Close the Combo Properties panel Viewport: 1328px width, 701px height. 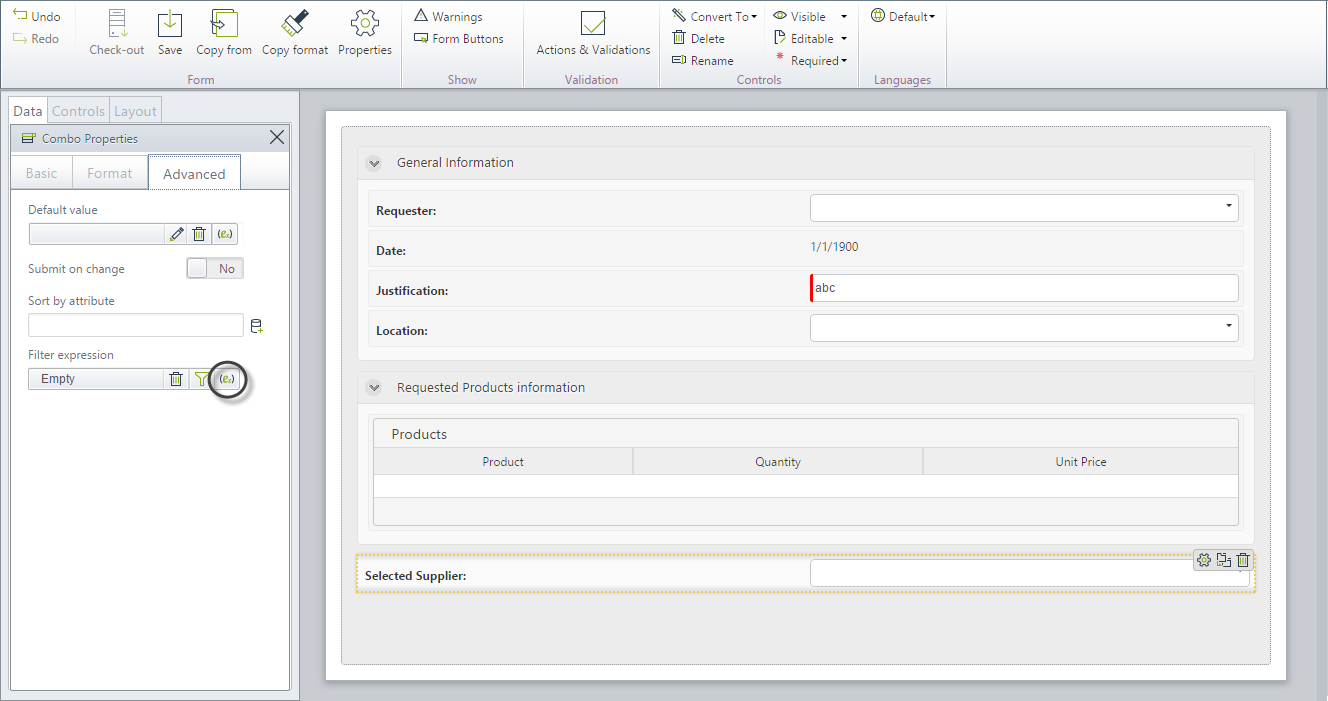tap(277, 138)
